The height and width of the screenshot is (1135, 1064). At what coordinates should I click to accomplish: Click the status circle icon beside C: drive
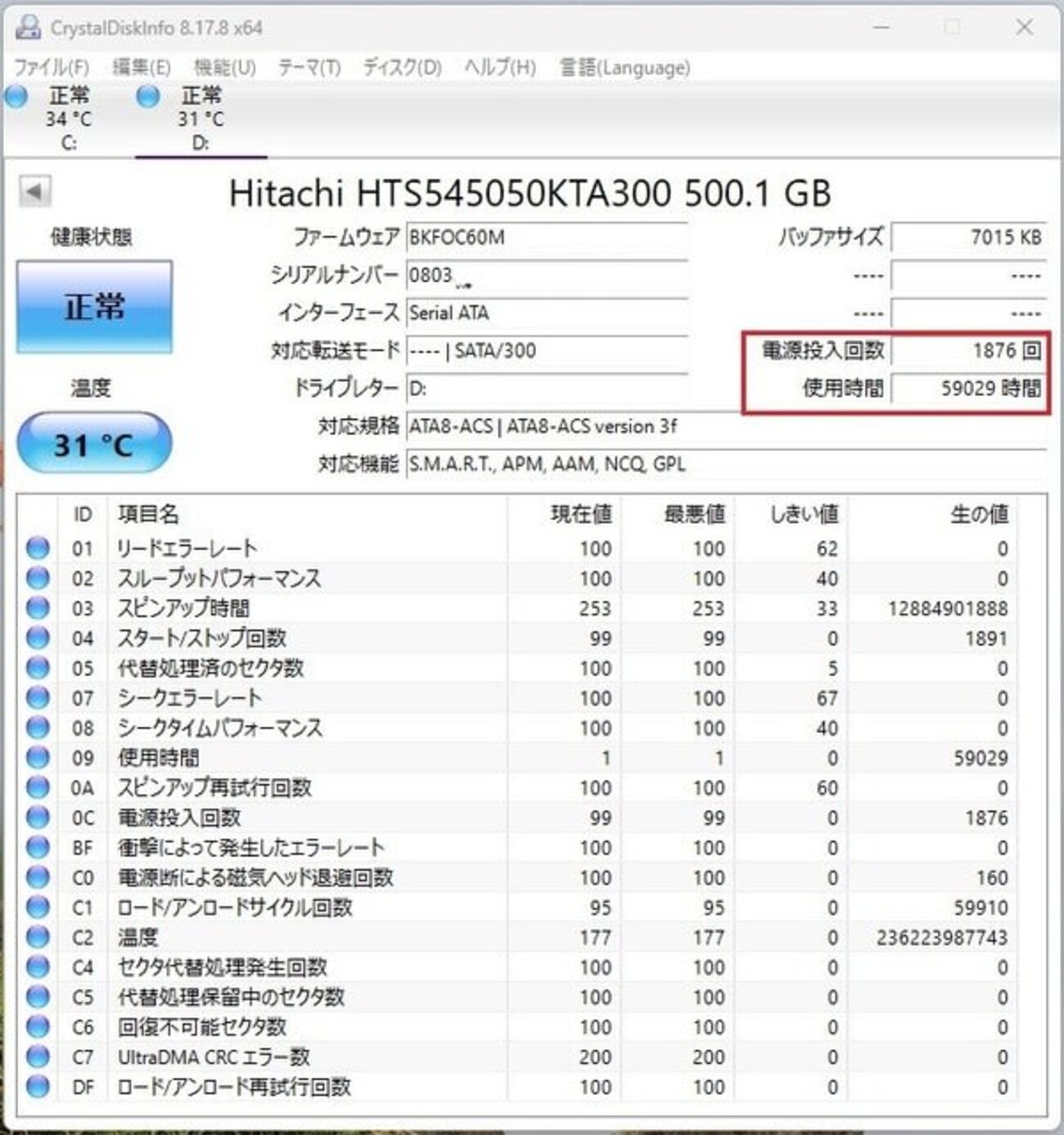coord(16,97)
